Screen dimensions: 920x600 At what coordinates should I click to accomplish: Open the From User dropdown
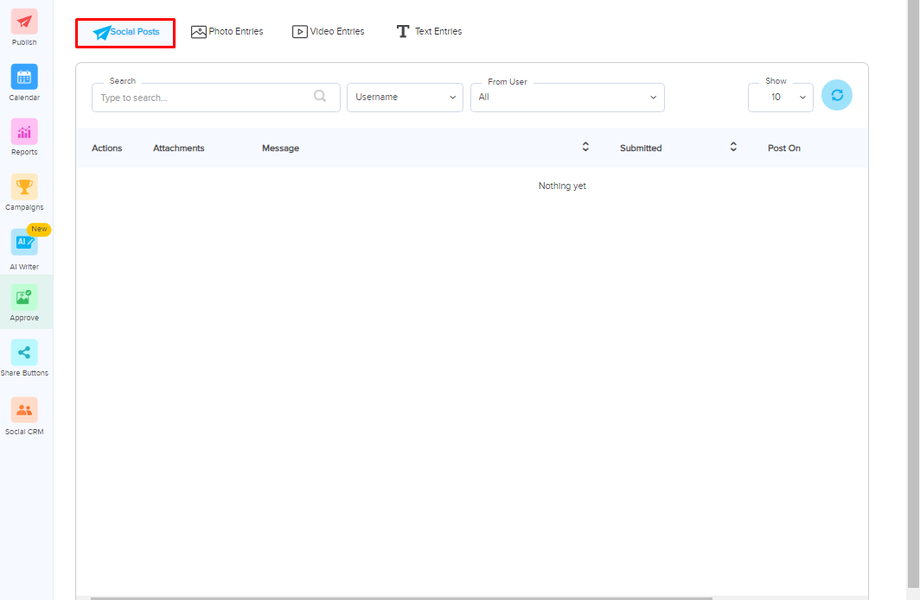(x=567, y=97)
